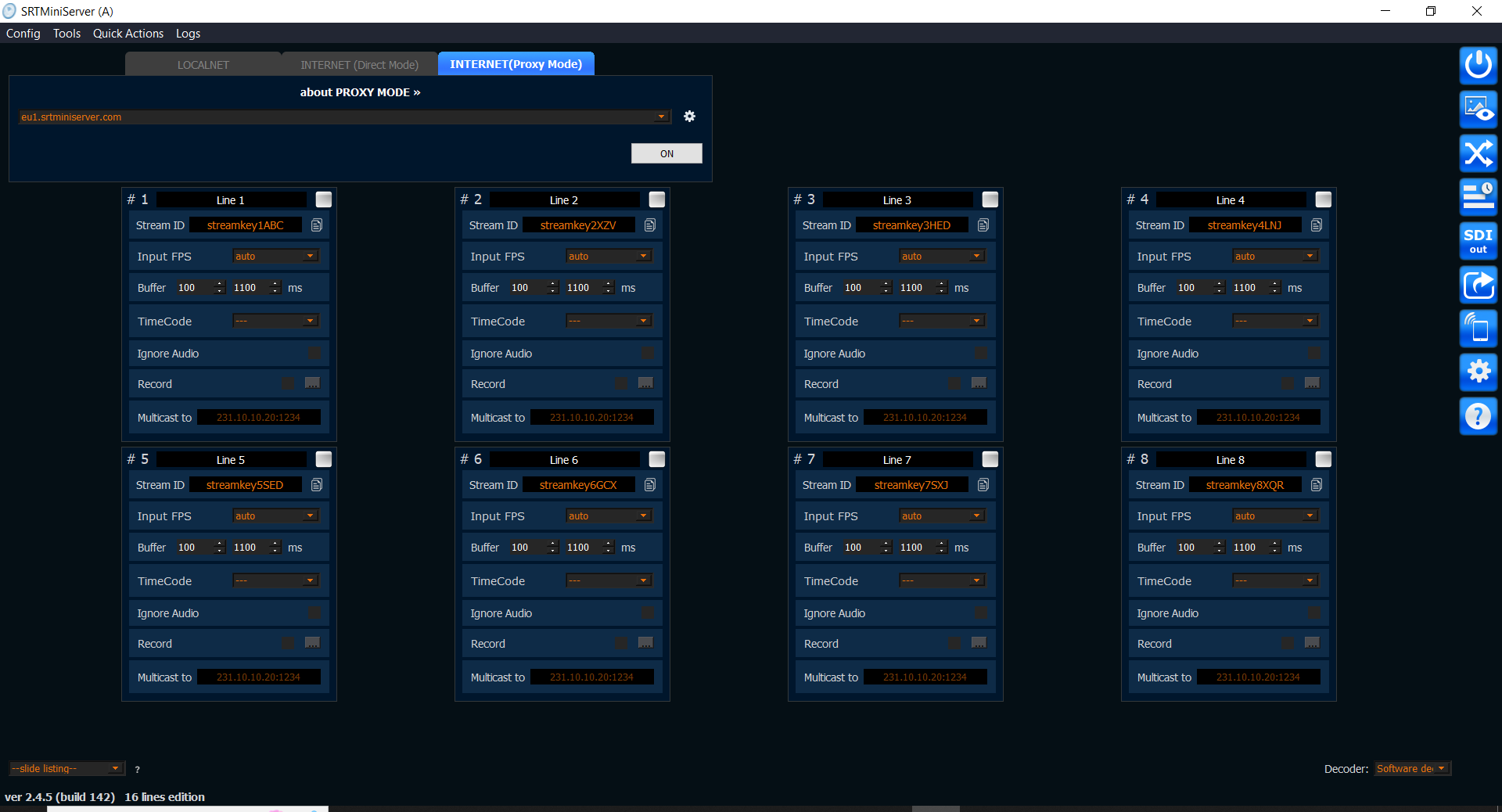Screen dimensions: 1502x812
Task: Open Line 2 TimeCode dropdown
Action: tap(609, 321)
